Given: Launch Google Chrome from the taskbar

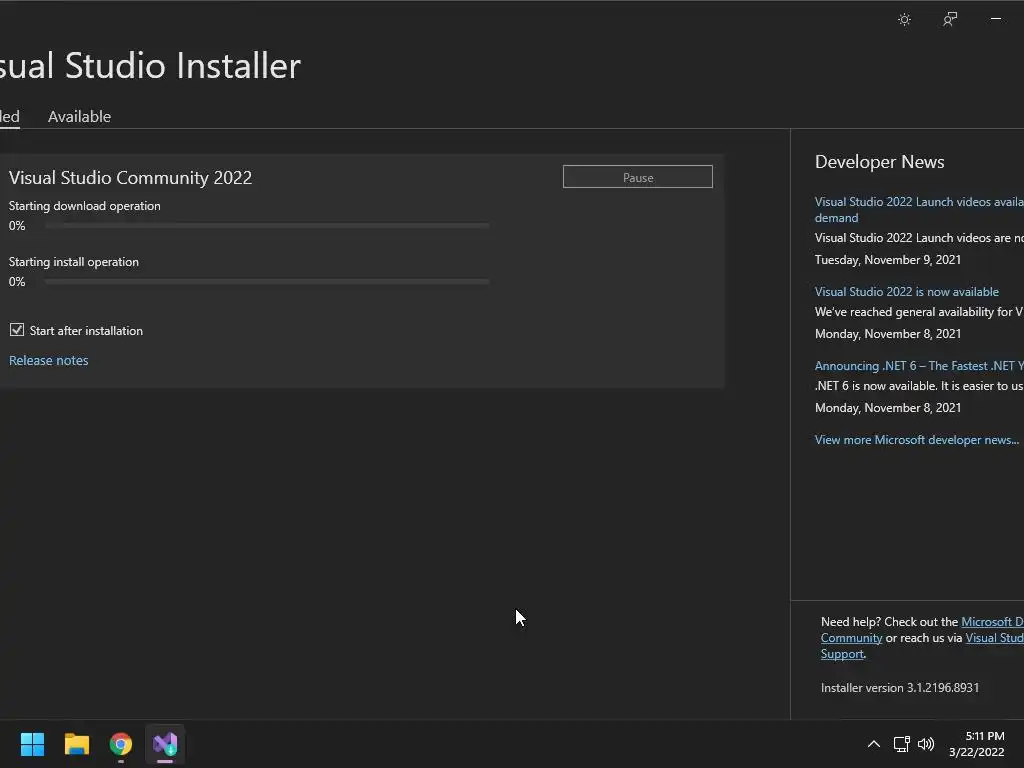Looking at the screenshot, I should 121,744.
